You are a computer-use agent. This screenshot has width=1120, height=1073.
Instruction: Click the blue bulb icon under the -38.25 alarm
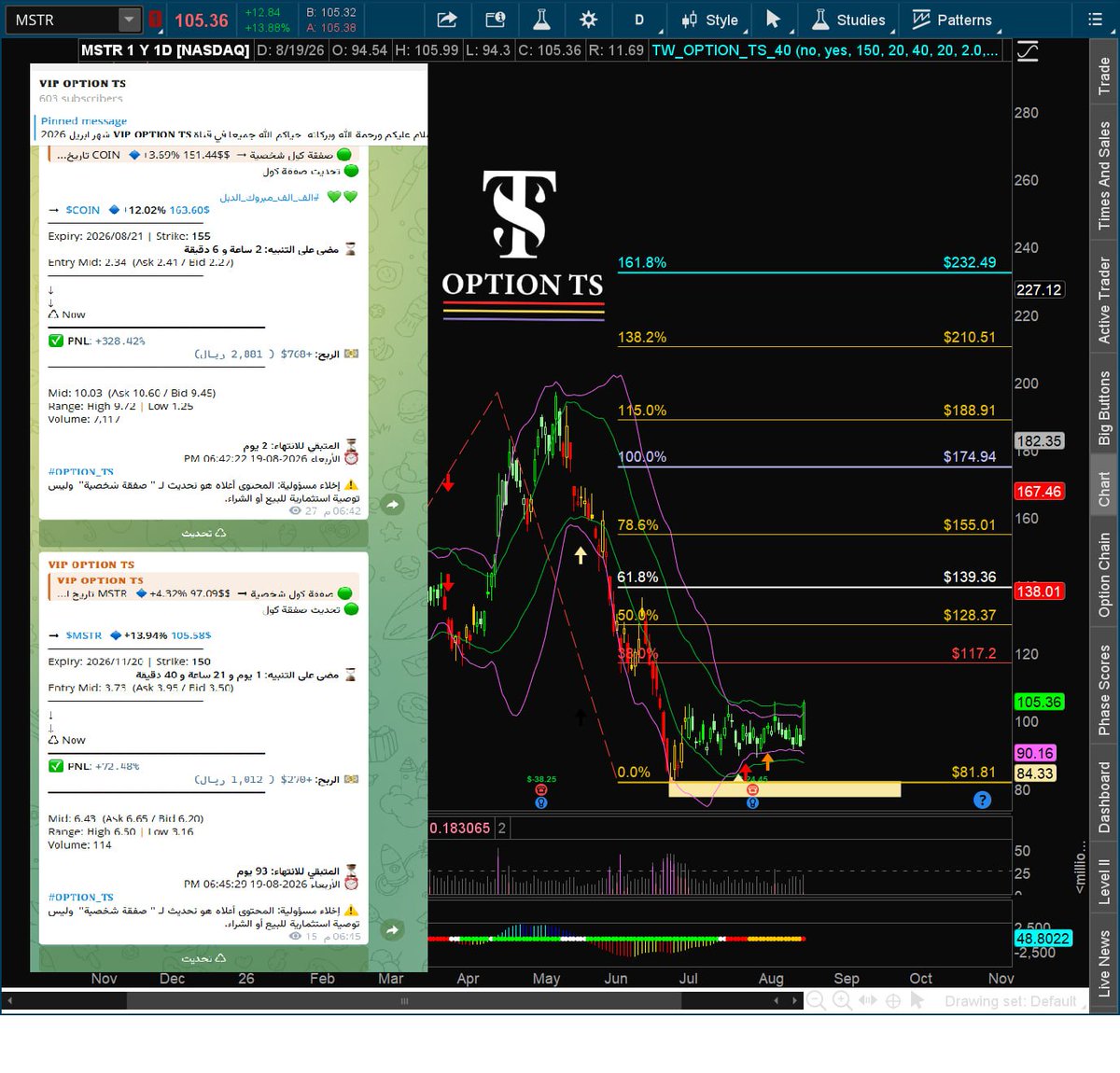(x=541, y=802)
